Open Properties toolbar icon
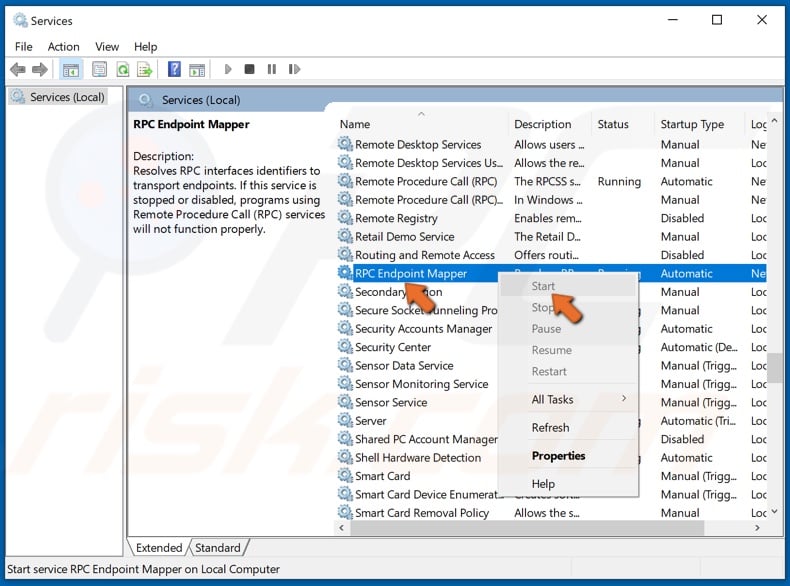The height and width of the screenshot is (586, 790). (x=99, y=69)
